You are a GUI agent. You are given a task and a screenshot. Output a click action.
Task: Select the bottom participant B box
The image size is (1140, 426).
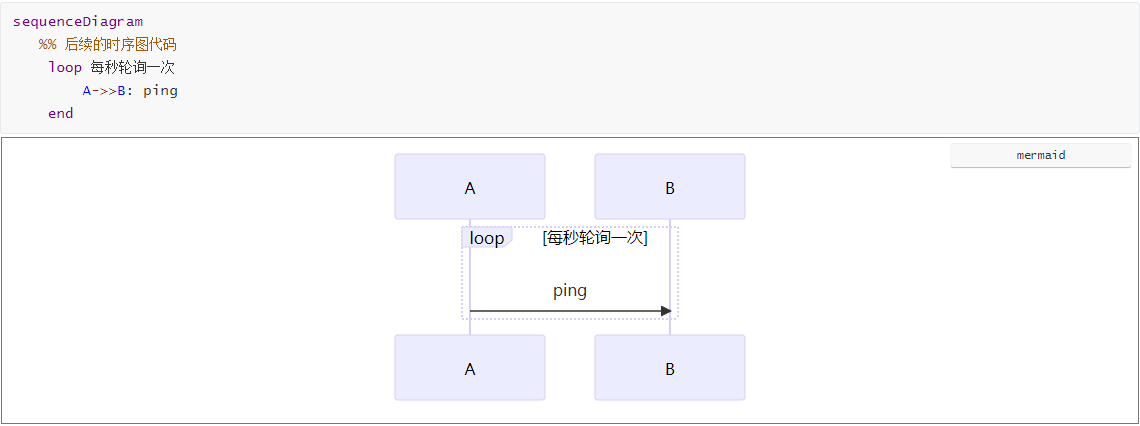670,368
